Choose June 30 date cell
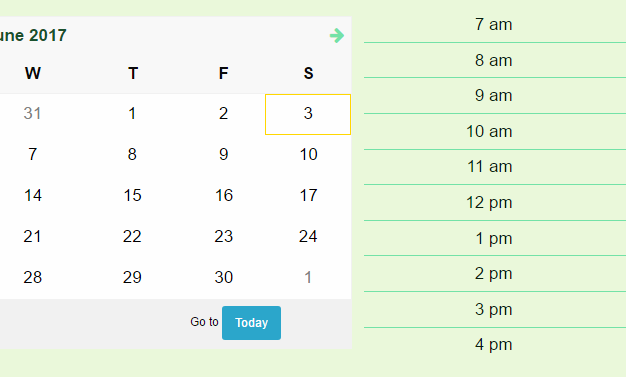The width and height of the screenshot is (626, 377). pos(224,277)
